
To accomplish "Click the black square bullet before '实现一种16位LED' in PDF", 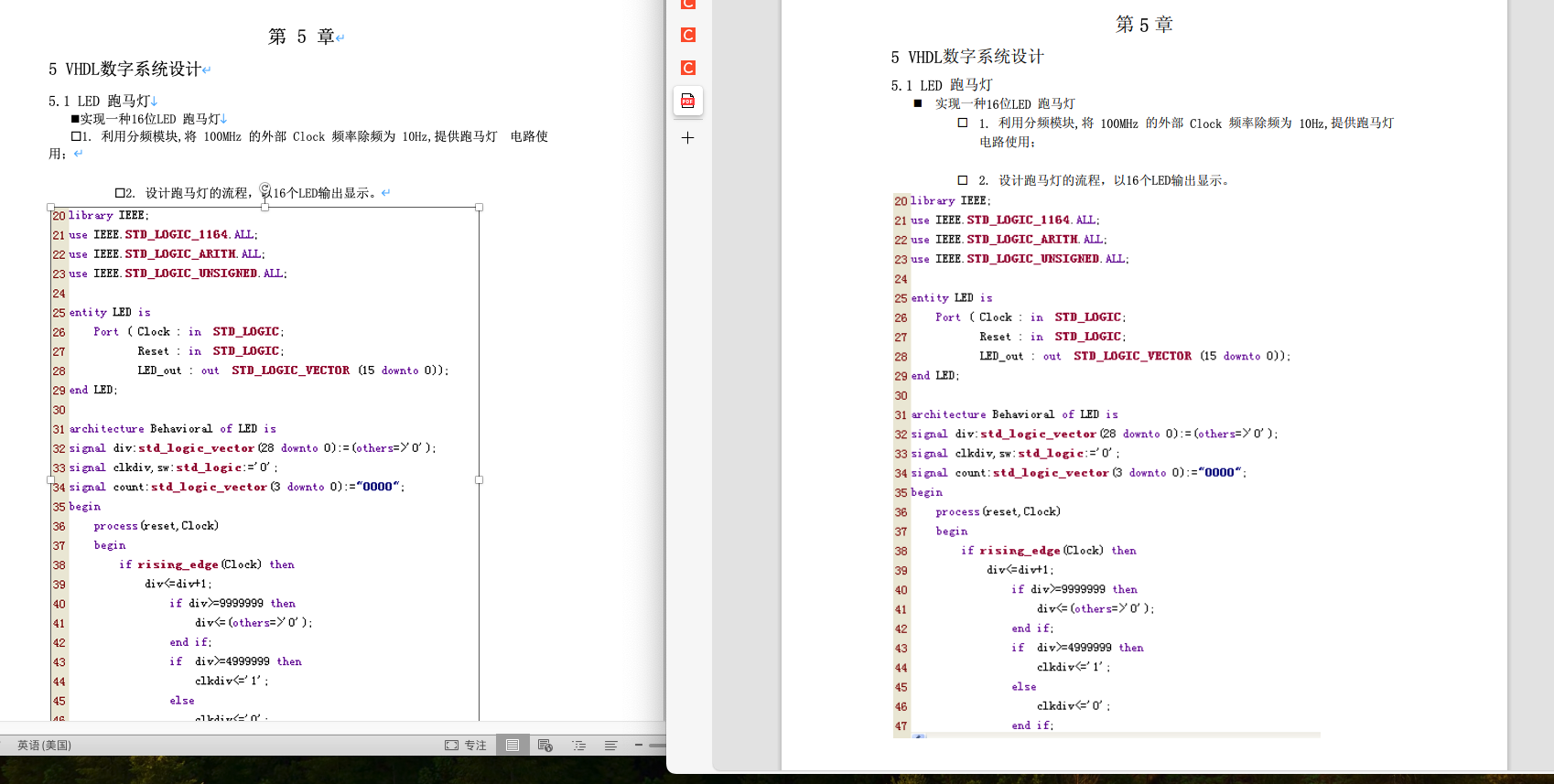I will click(x=918, y=103).
